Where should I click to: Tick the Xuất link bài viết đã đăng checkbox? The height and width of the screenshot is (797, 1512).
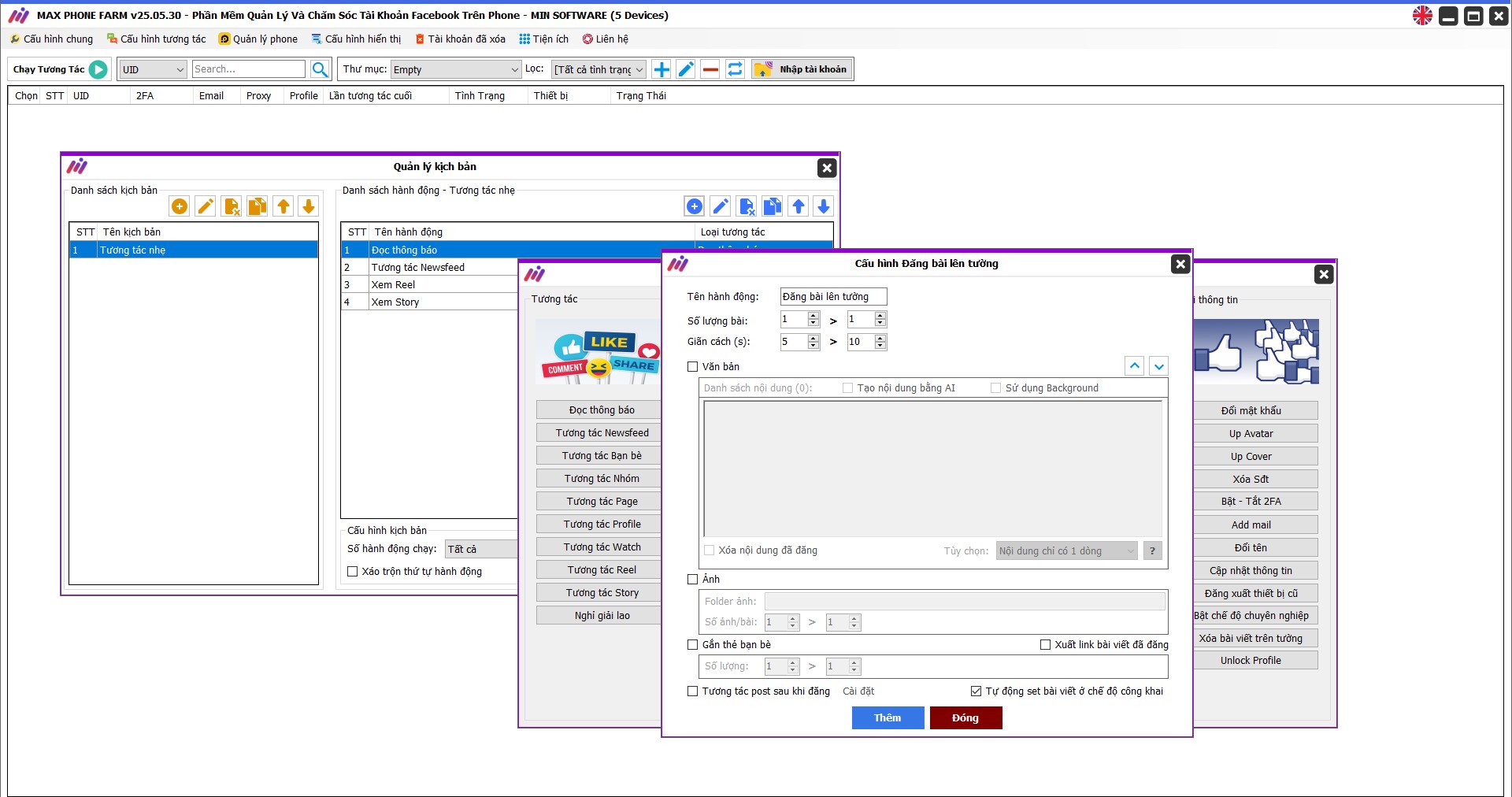tap(1045, 645)
